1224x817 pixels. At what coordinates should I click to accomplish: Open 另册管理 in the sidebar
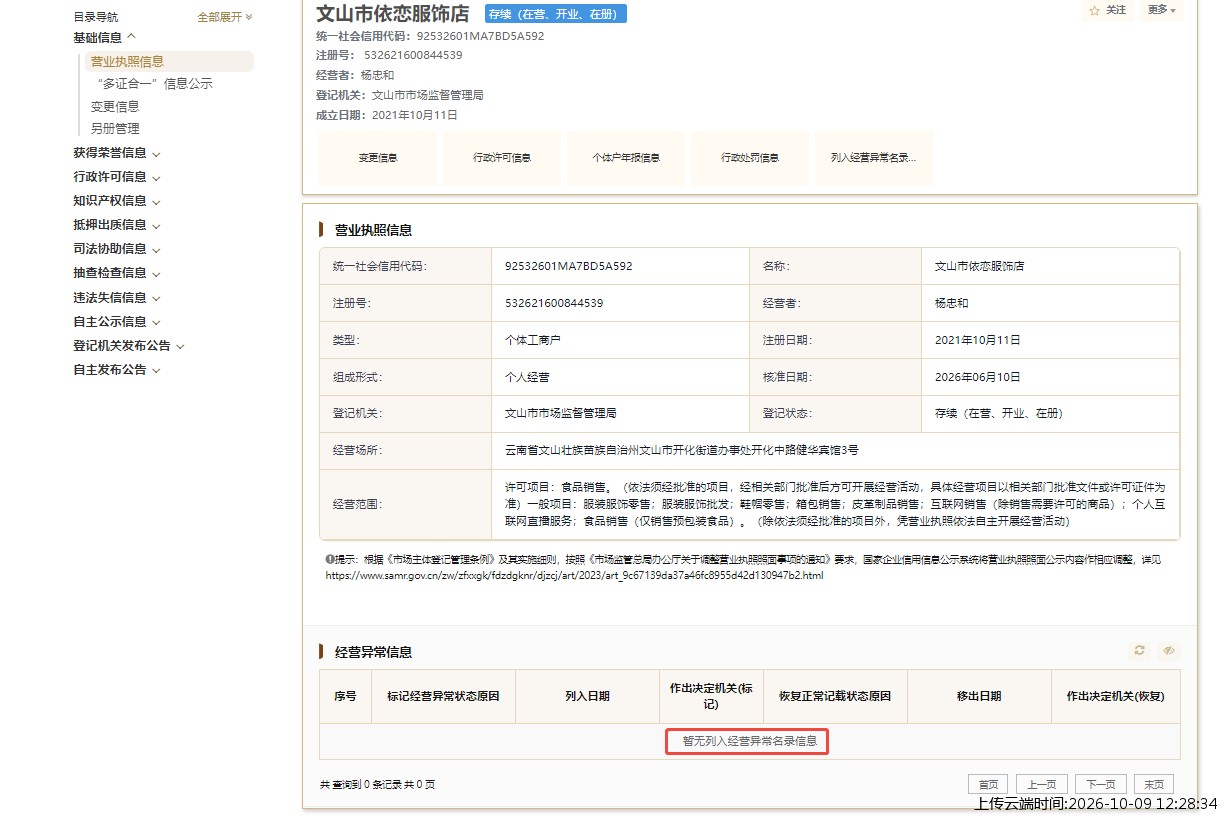coord(115,128)
